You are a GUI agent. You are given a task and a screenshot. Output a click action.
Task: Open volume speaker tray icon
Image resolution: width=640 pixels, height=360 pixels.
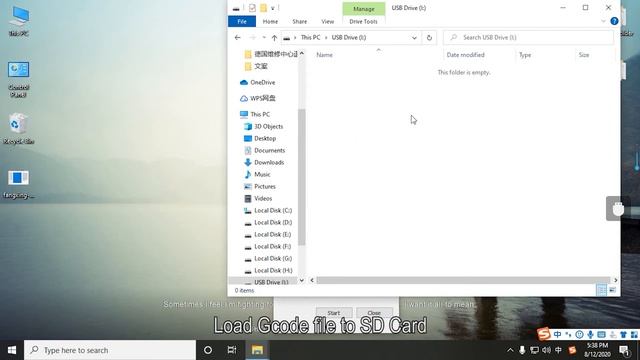pos(546,350)
